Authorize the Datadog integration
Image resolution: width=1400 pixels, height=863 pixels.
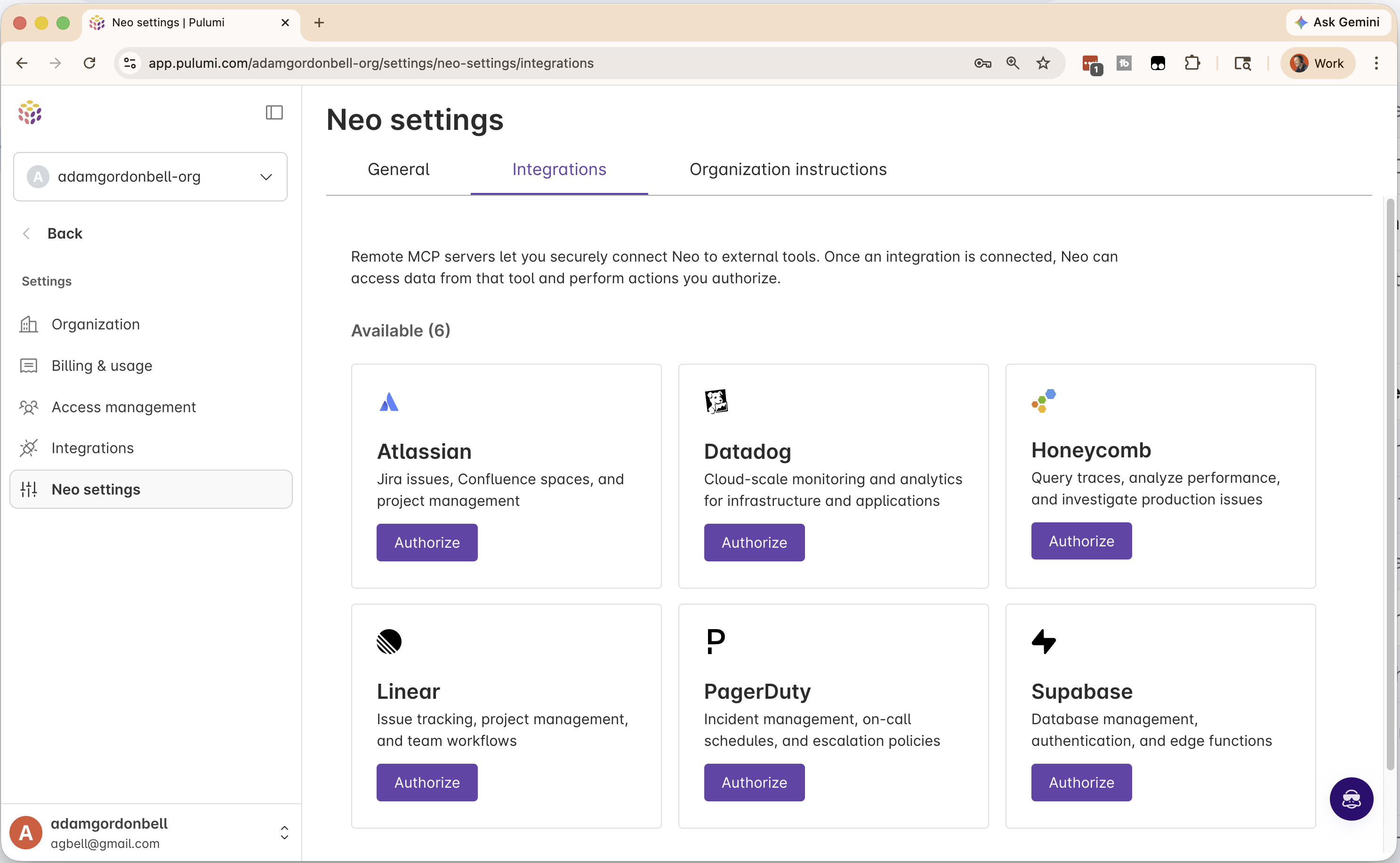(754, 542)
